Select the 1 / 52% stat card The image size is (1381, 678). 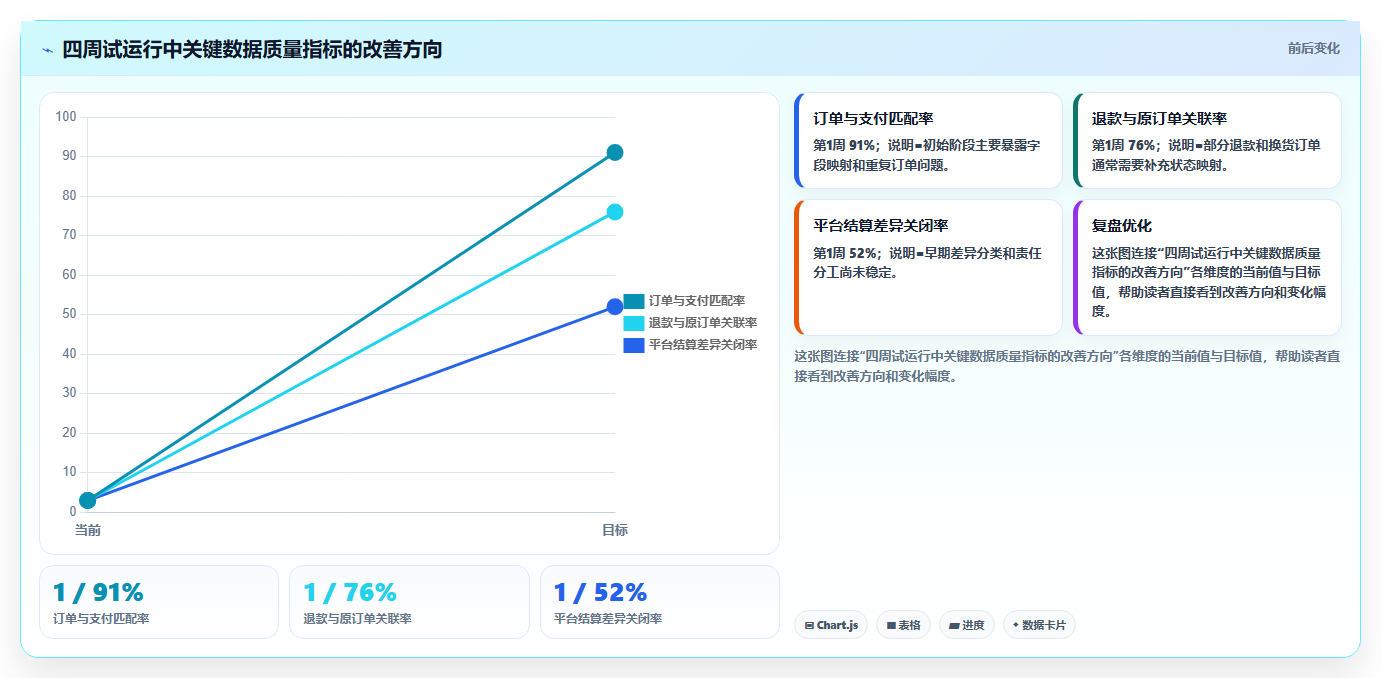point(660,602)
